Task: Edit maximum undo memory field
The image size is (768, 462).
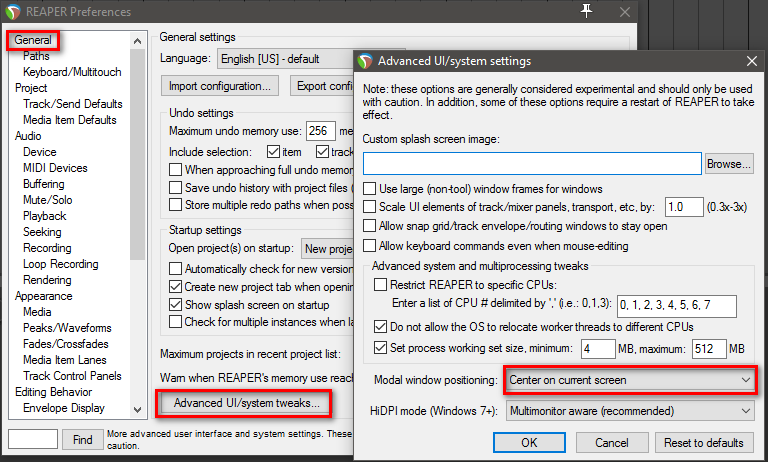Action: pos(321,131)
